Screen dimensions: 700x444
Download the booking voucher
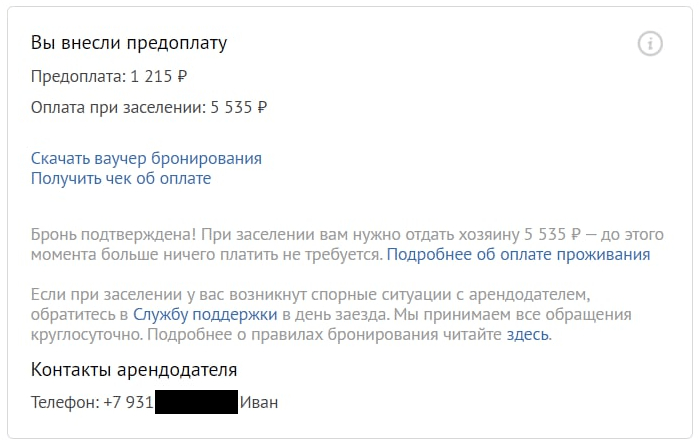tap(146, 158)
